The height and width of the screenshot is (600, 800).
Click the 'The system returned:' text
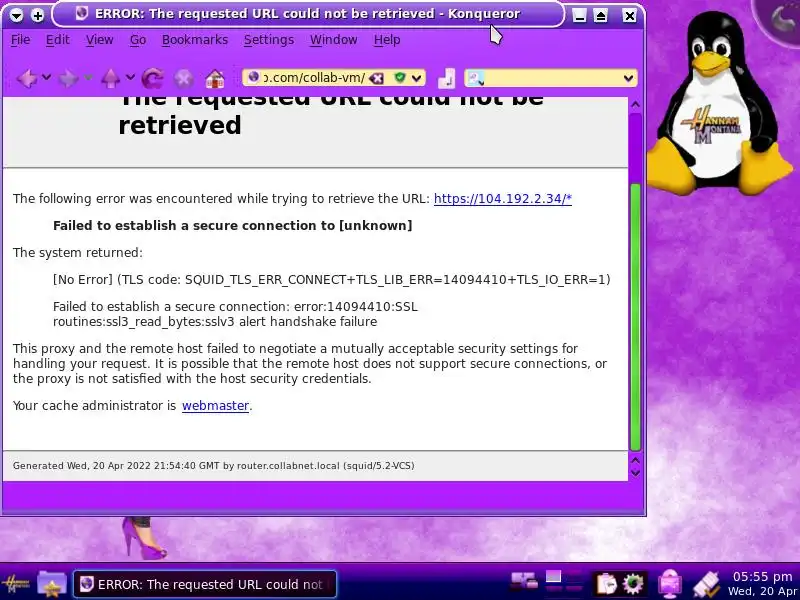pyautogui.click(x=78, y=253)
